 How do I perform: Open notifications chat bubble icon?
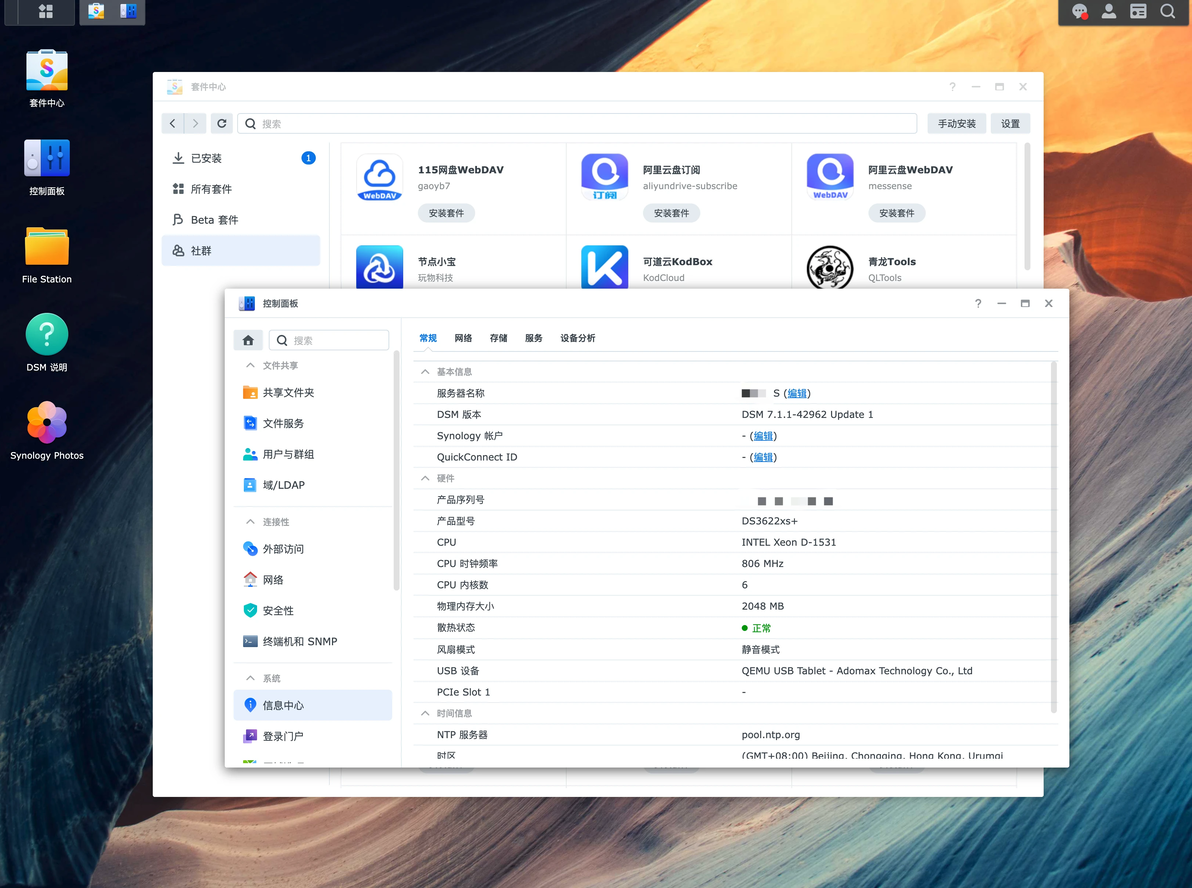click(x=1079, y=11)
